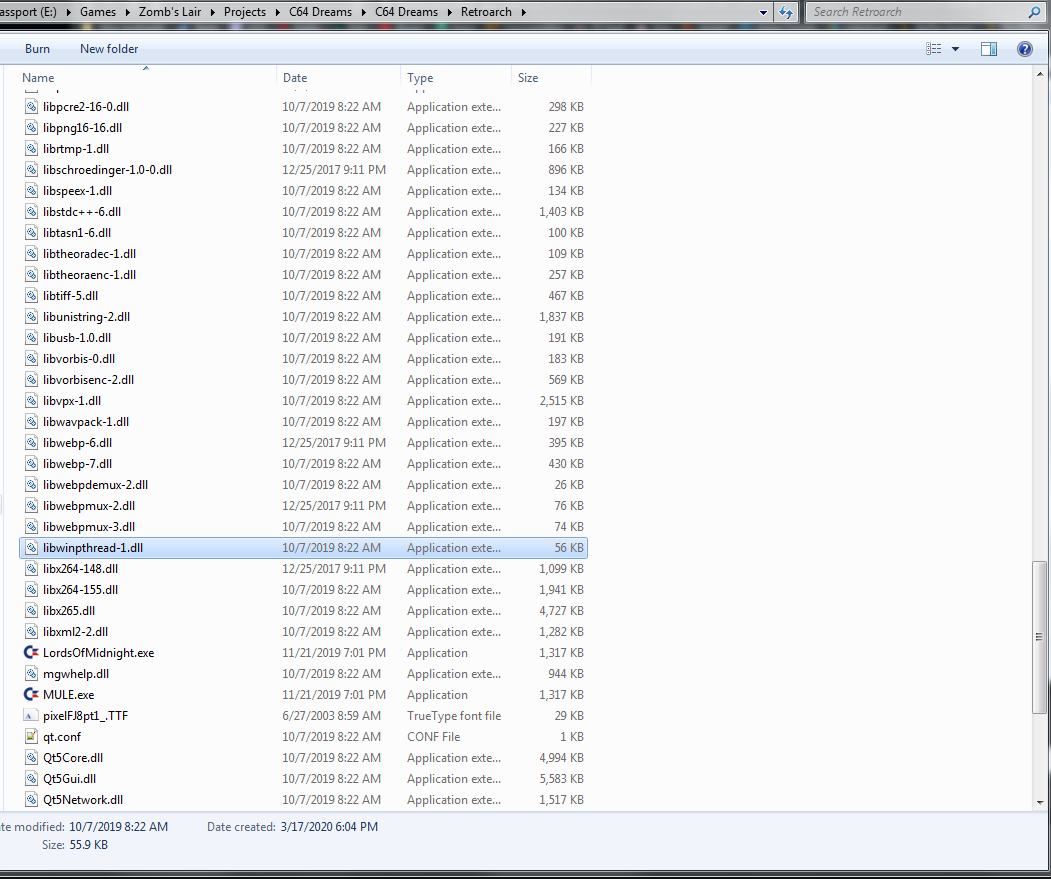
Task: Select the libunistring-2.dll file name
Action: tap(86, 316)
